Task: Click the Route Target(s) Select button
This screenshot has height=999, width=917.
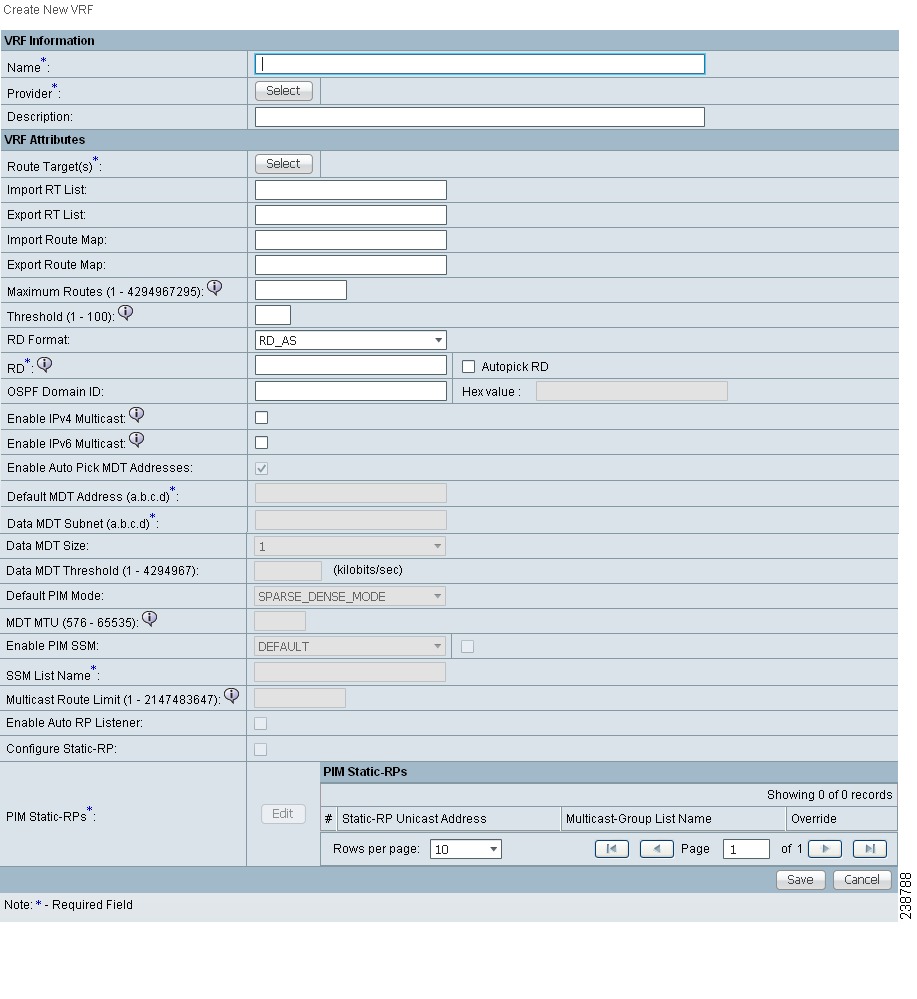Action: click(x=284, y=164)
